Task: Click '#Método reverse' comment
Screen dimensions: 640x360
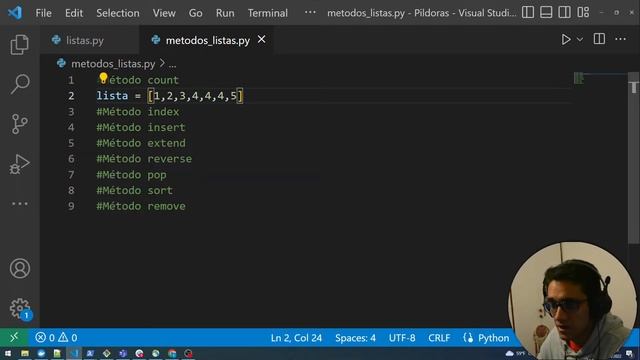Action: [x=144, y=159]
